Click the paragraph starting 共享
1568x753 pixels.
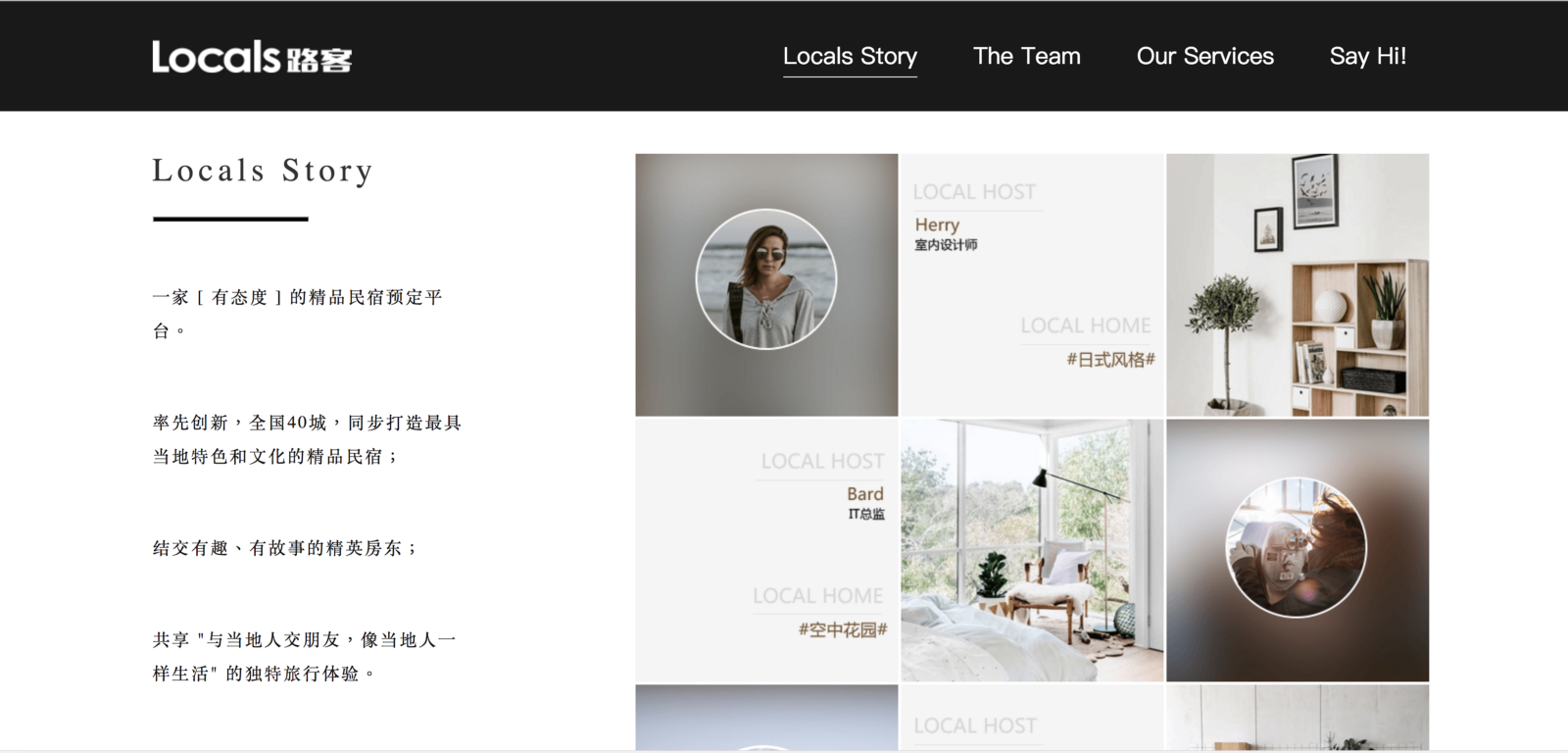point(305,657)
